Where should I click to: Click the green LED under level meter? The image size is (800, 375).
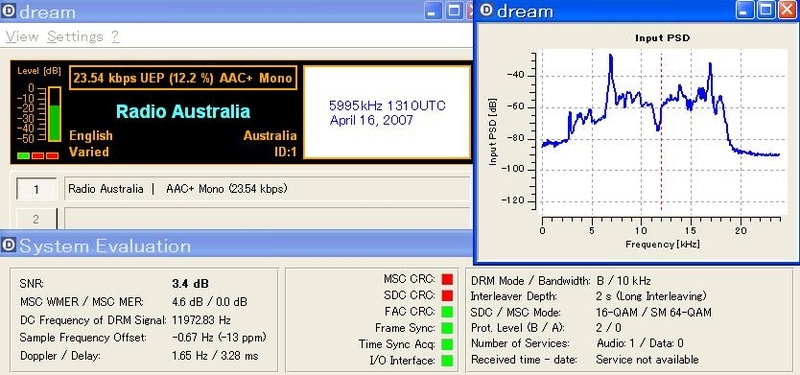click(x=23, y=155)
